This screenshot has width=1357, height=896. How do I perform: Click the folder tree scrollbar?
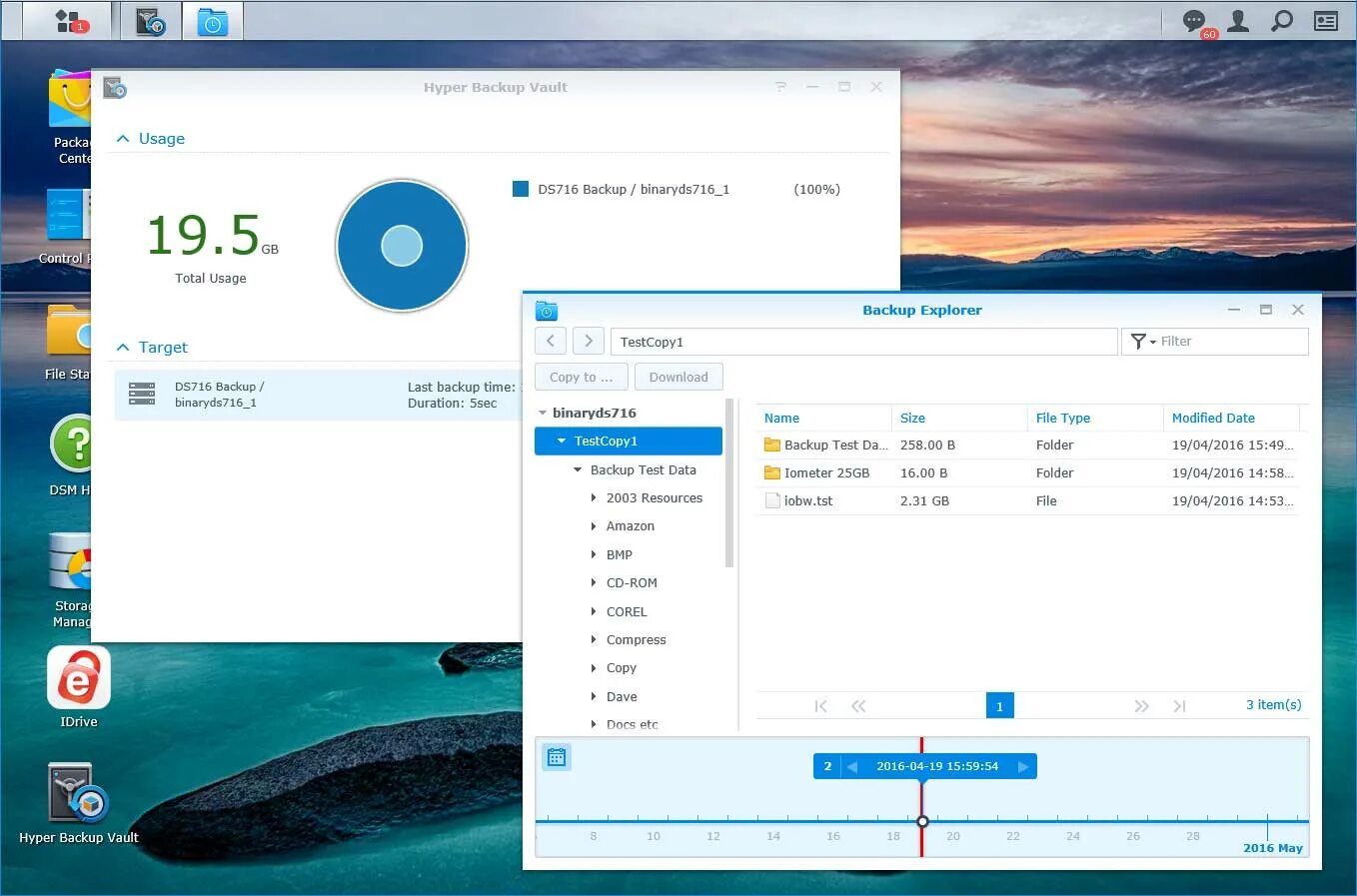(x=729, y=483)
